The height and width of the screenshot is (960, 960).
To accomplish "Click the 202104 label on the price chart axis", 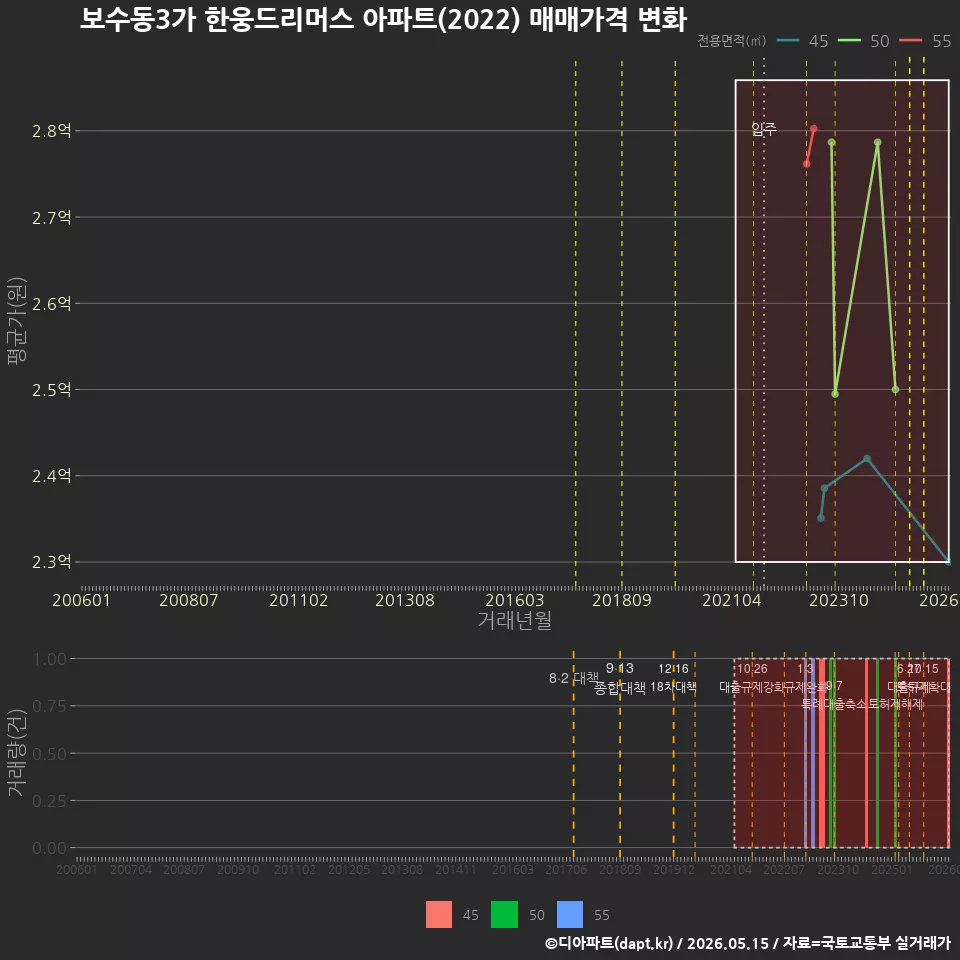I will (x=732, y=600).
